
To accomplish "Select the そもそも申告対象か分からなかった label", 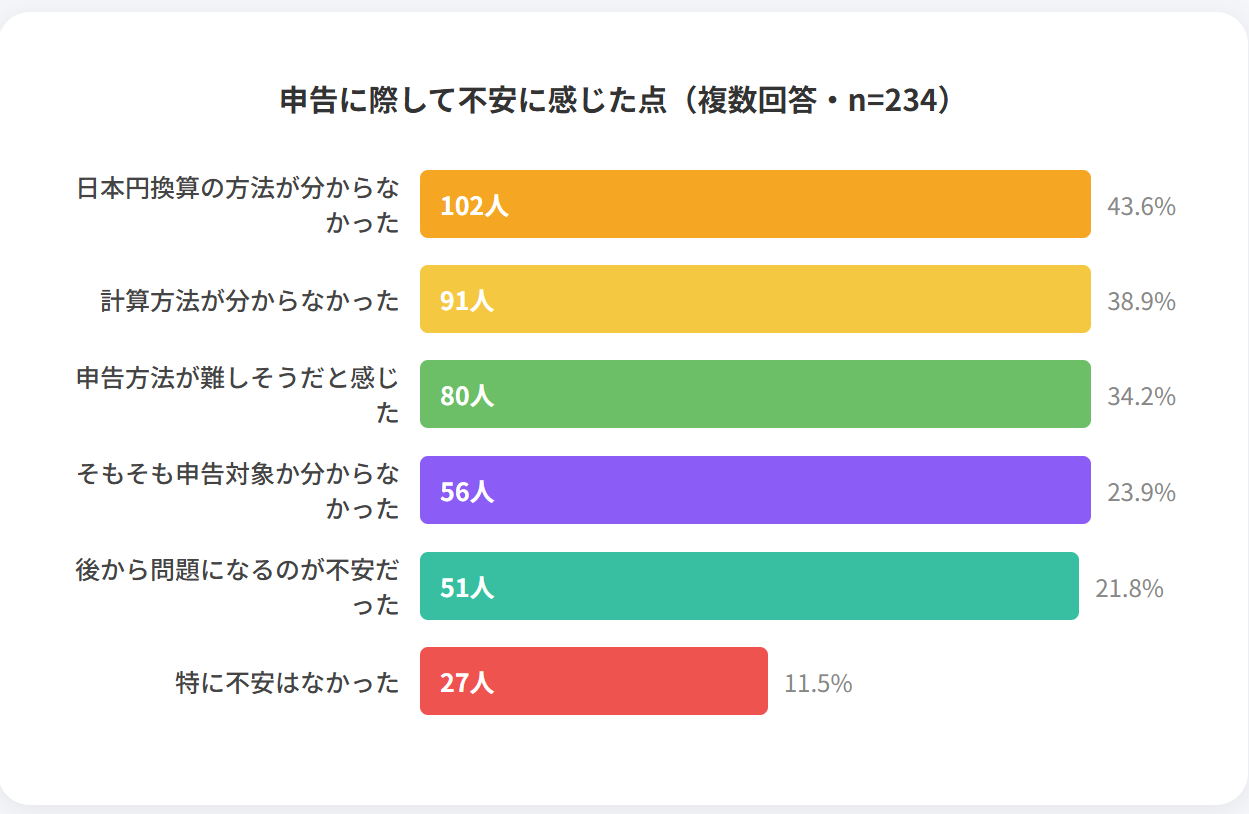I will pyautogui.click(x=238, y=491).
